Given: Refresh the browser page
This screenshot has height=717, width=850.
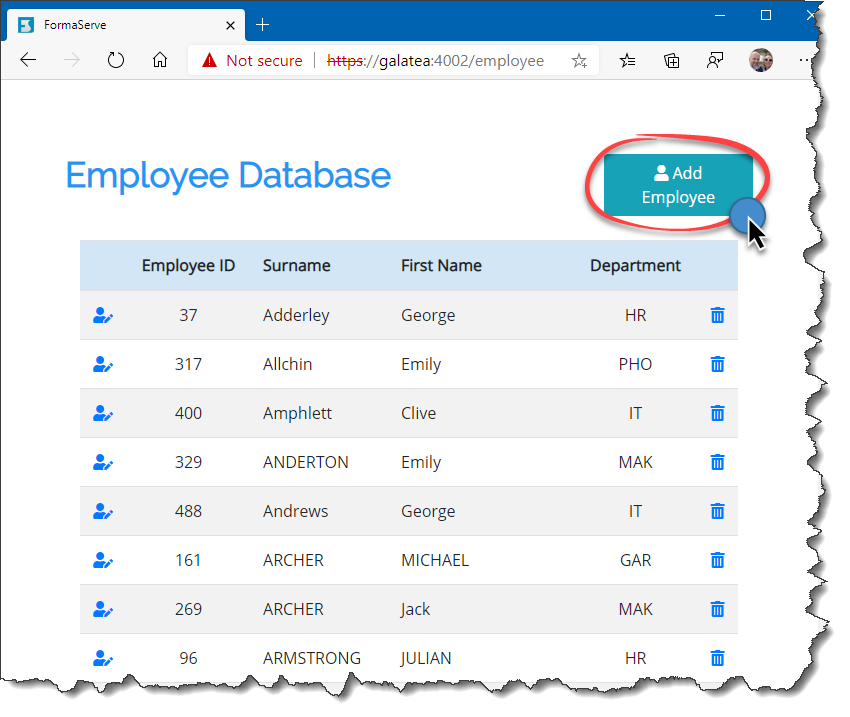Looking at the screenshot, I should point(116,60).
